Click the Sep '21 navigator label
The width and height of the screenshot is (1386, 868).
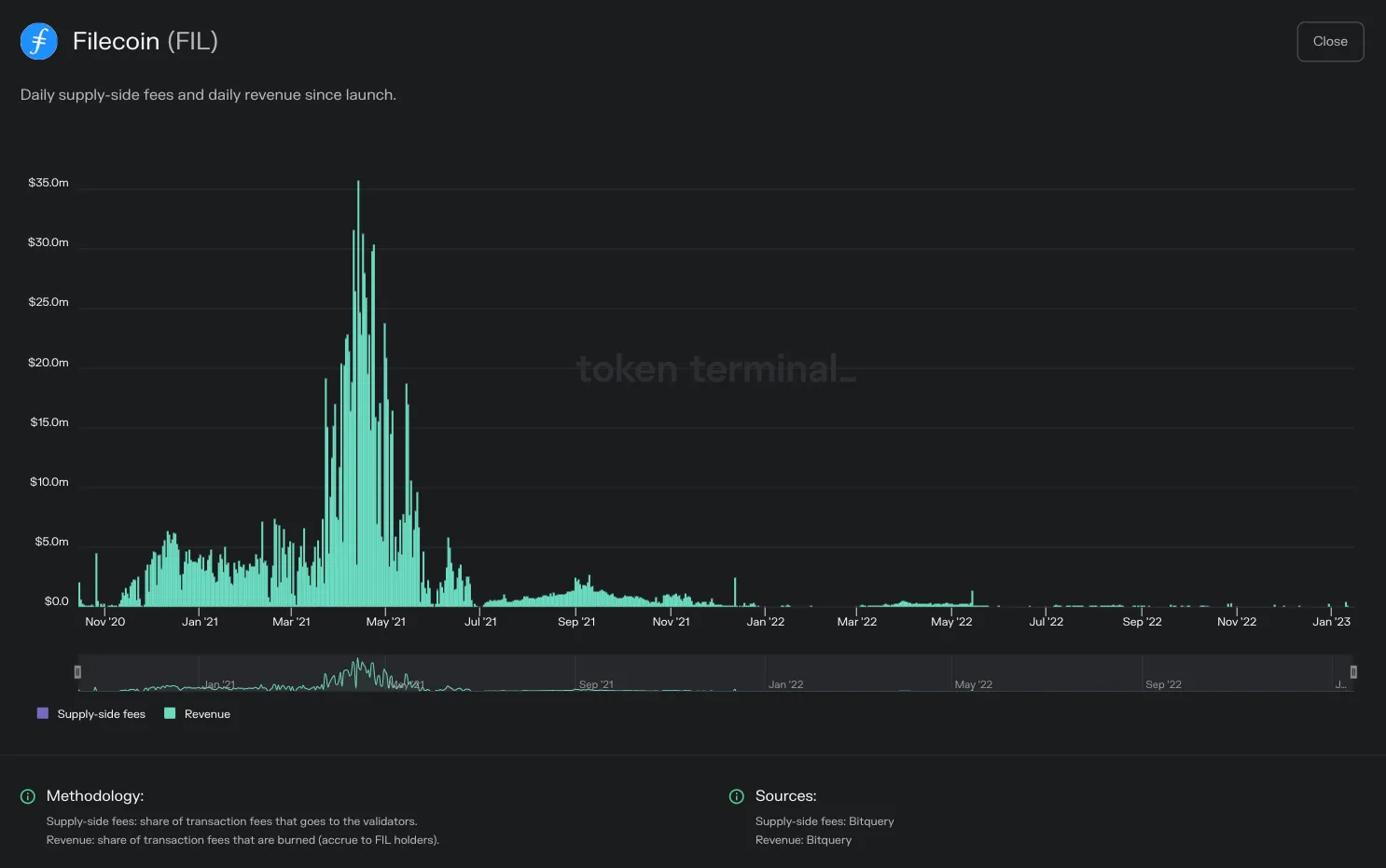596,684
